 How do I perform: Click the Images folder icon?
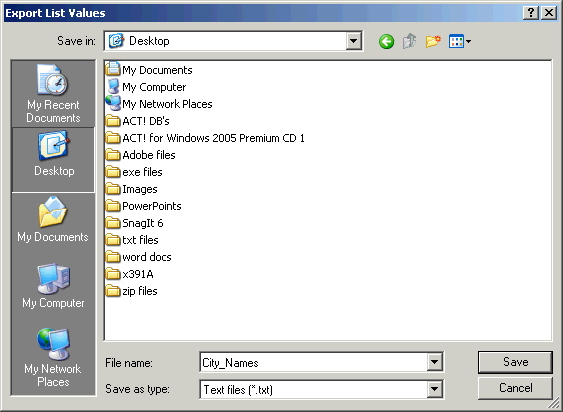(113, 189)
